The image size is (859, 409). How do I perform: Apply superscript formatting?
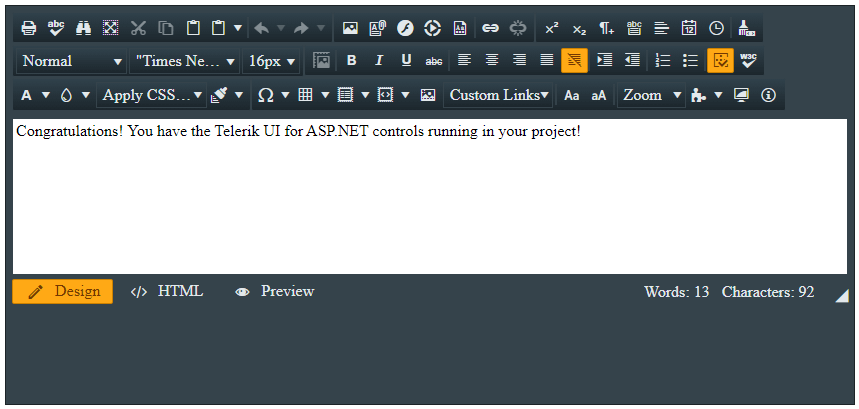[x=552, y=28]
